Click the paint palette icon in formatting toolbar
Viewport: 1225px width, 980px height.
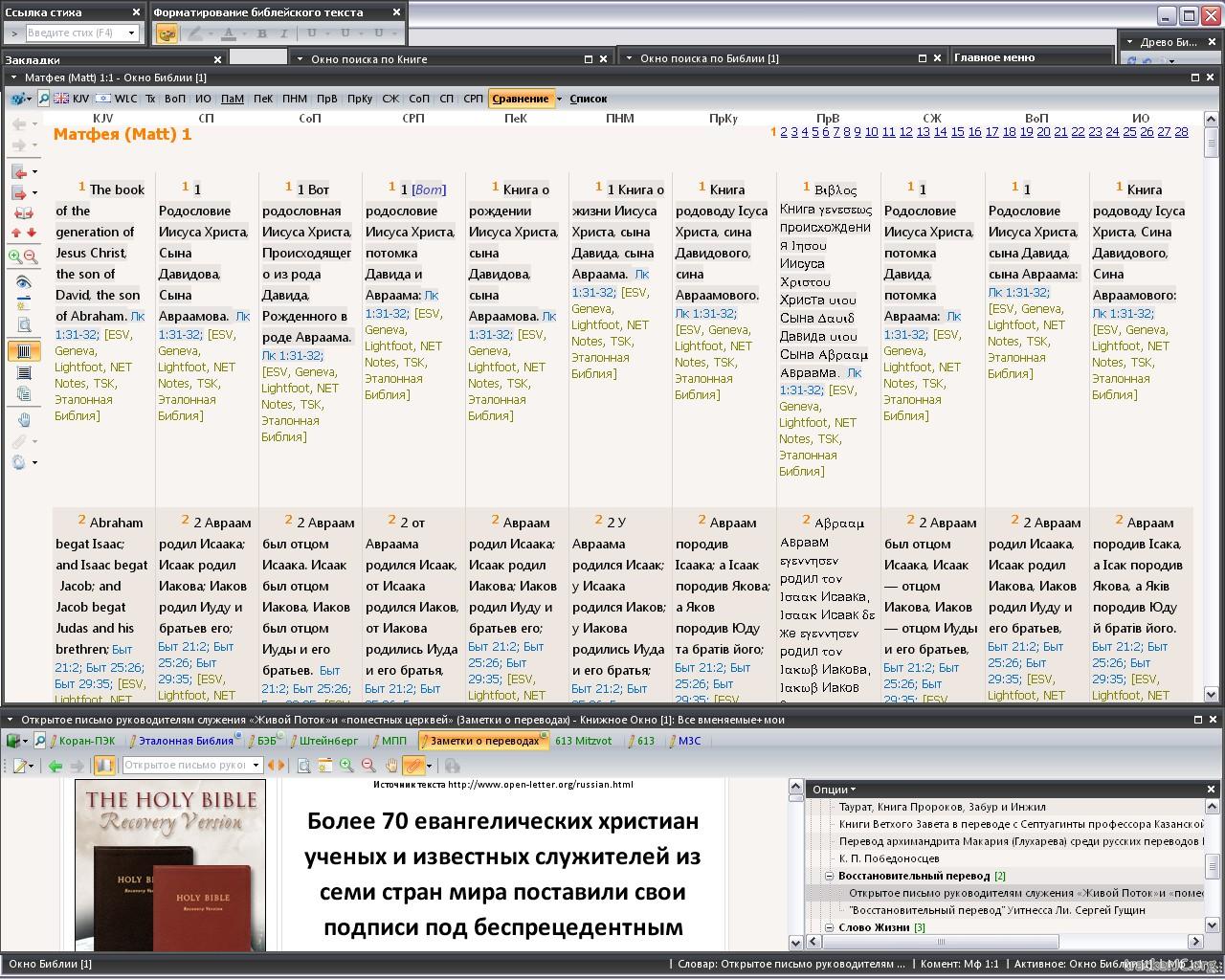(x=167, y=33)
